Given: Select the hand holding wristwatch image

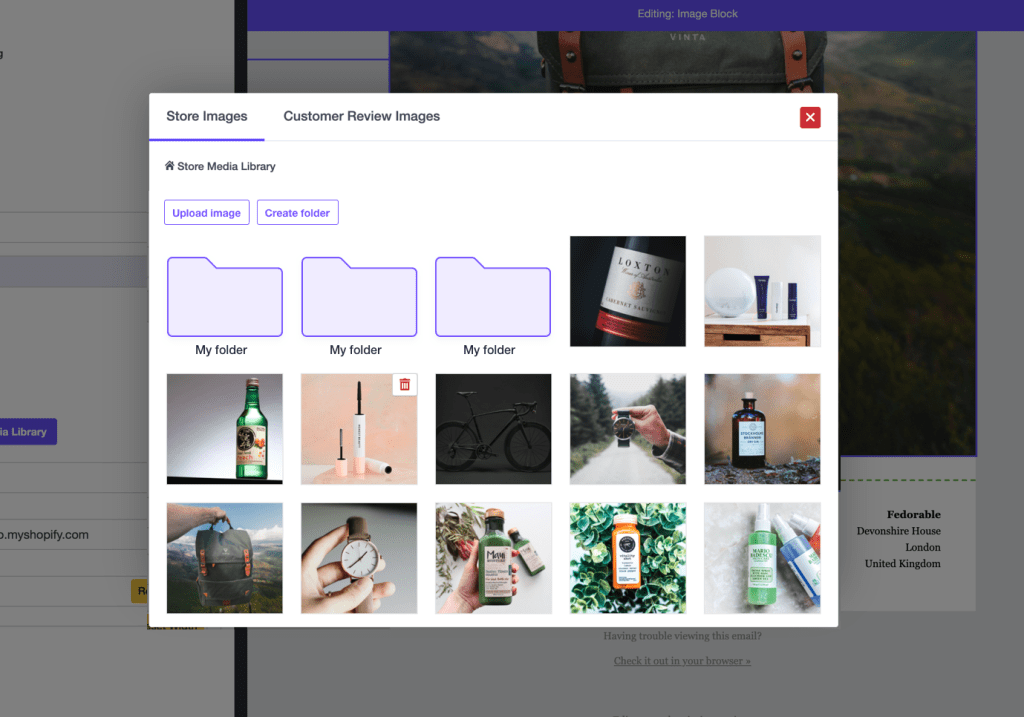Looking at the screenshot, I should pyautogui.click(x=359, y=558).
